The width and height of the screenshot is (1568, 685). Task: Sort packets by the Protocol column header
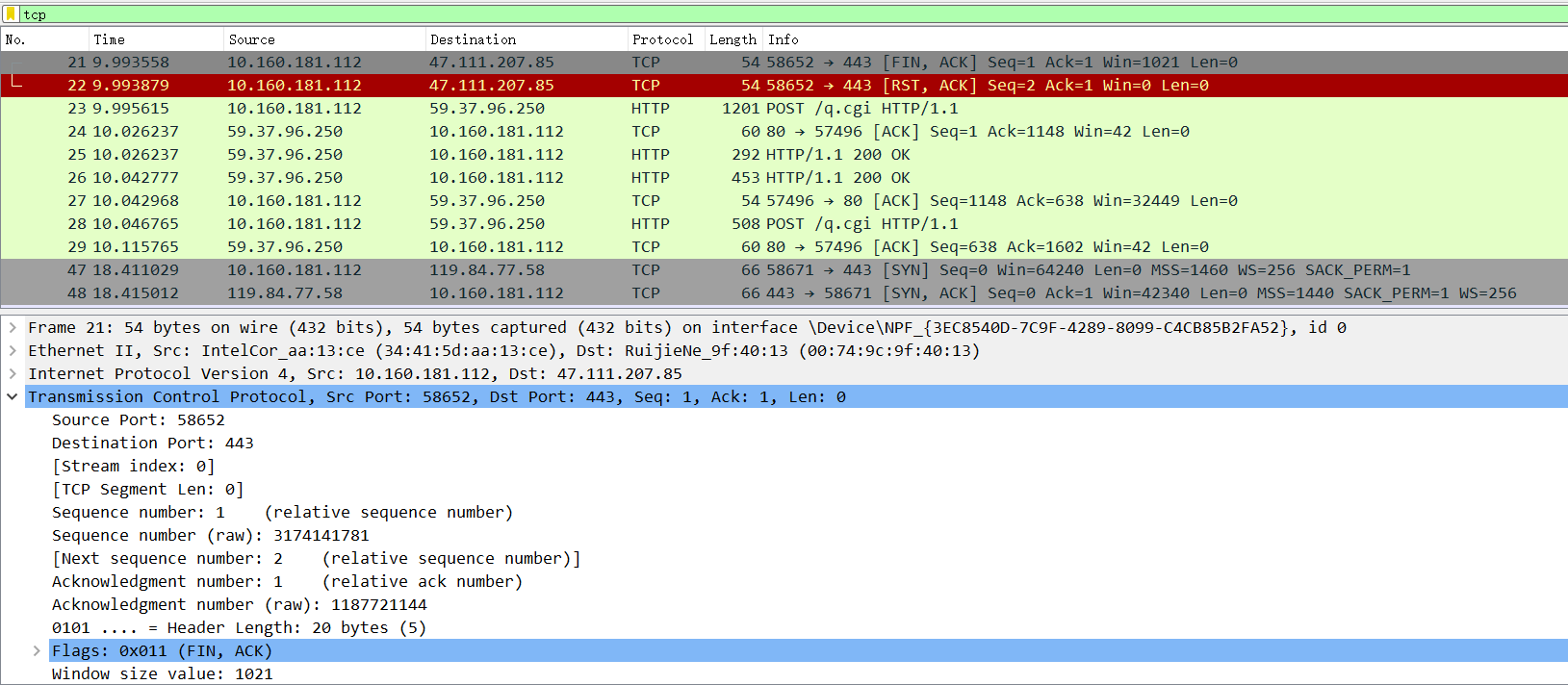pos(666,39)
